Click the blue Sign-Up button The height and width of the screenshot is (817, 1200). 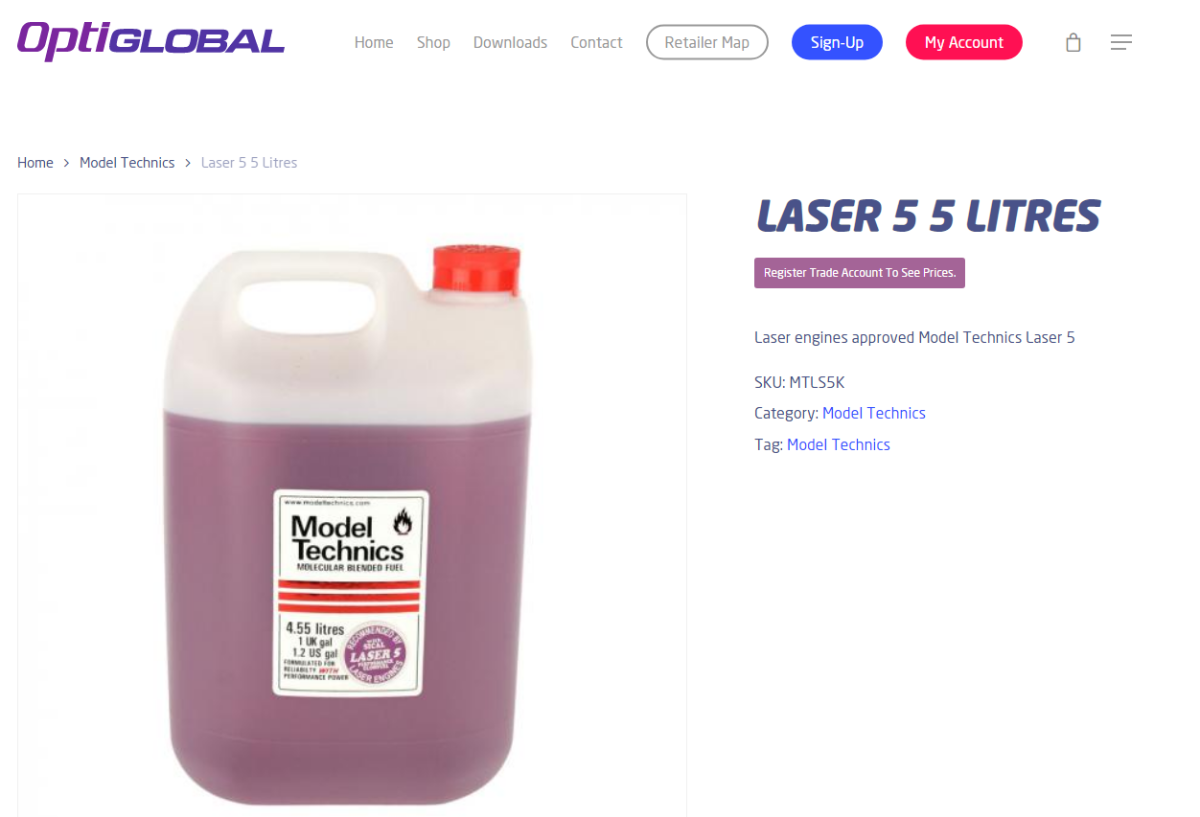(837, 42)
